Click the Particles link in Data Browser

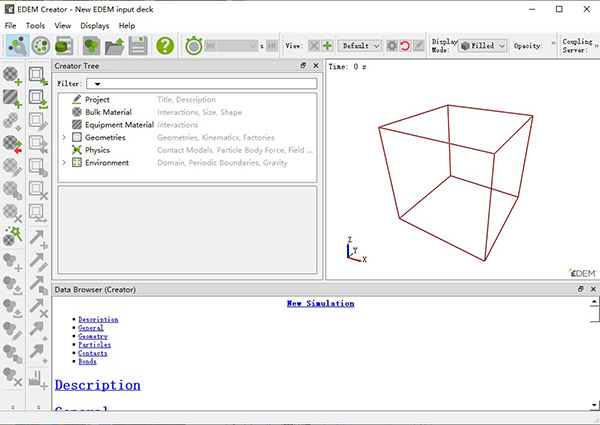(x=92, y=345)
